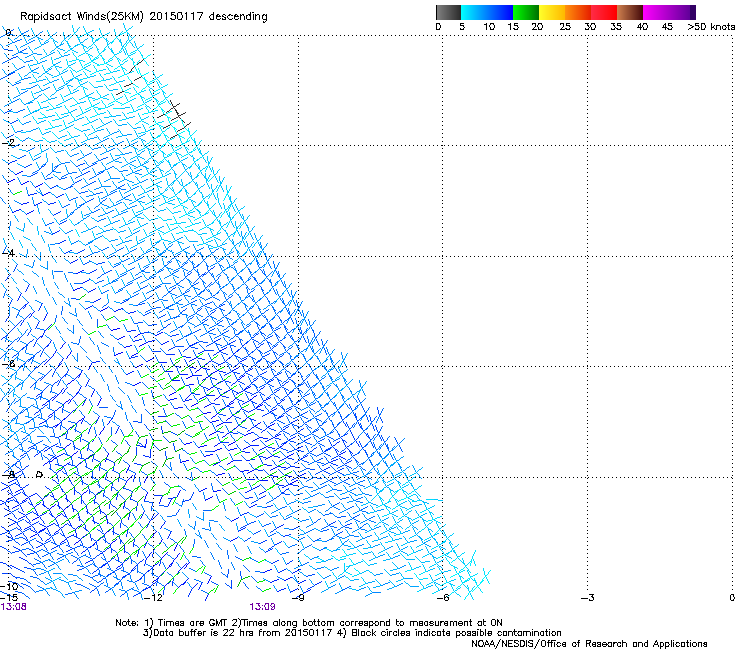Click the '-2' latitude axis label
Screen dimensions: 740x650
tap(8, 143)
